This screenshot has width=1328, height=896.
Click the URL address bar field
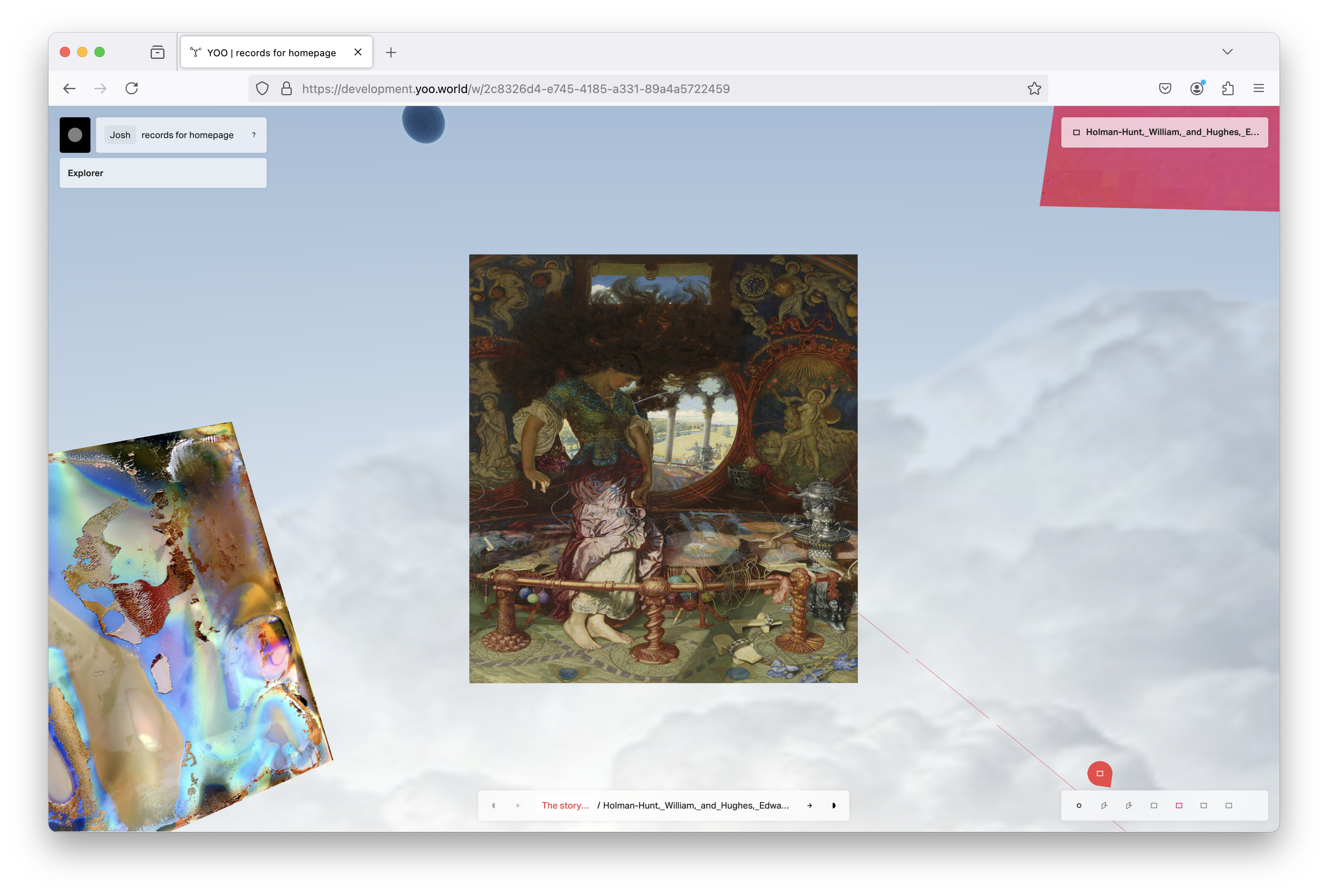click(x=629, y=89)
